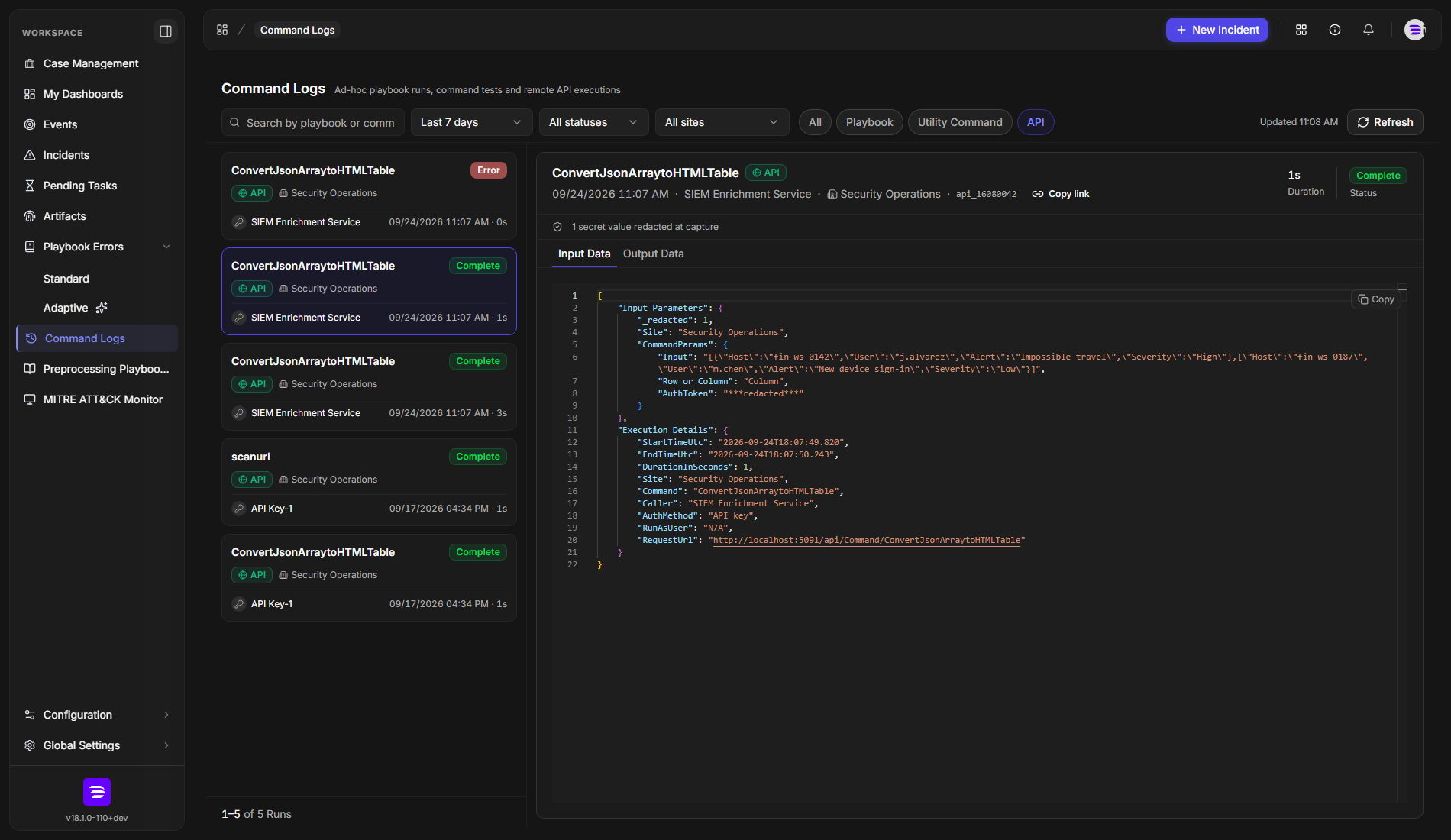Focus the playbook search field
Screen dimensions: 1451x840
(313, 122)
